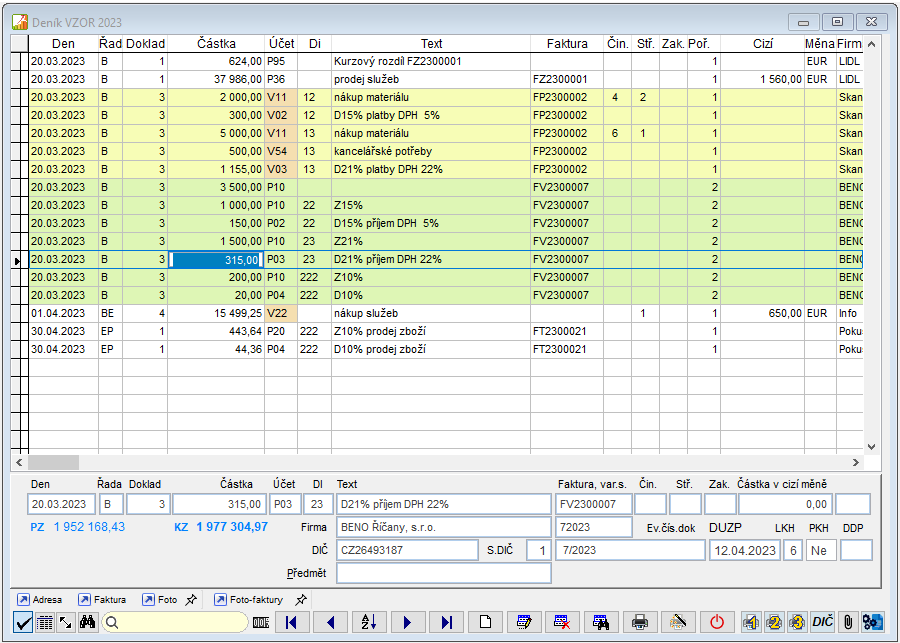Click the blue settings gears icon

click(x=872, y=622)
